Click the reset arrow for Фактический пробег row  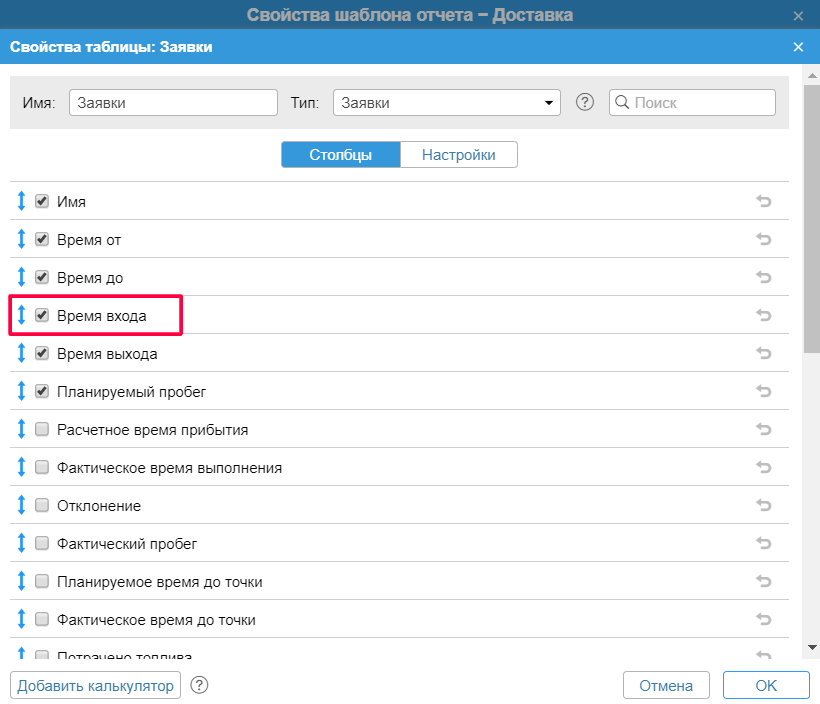click(764, 543)
